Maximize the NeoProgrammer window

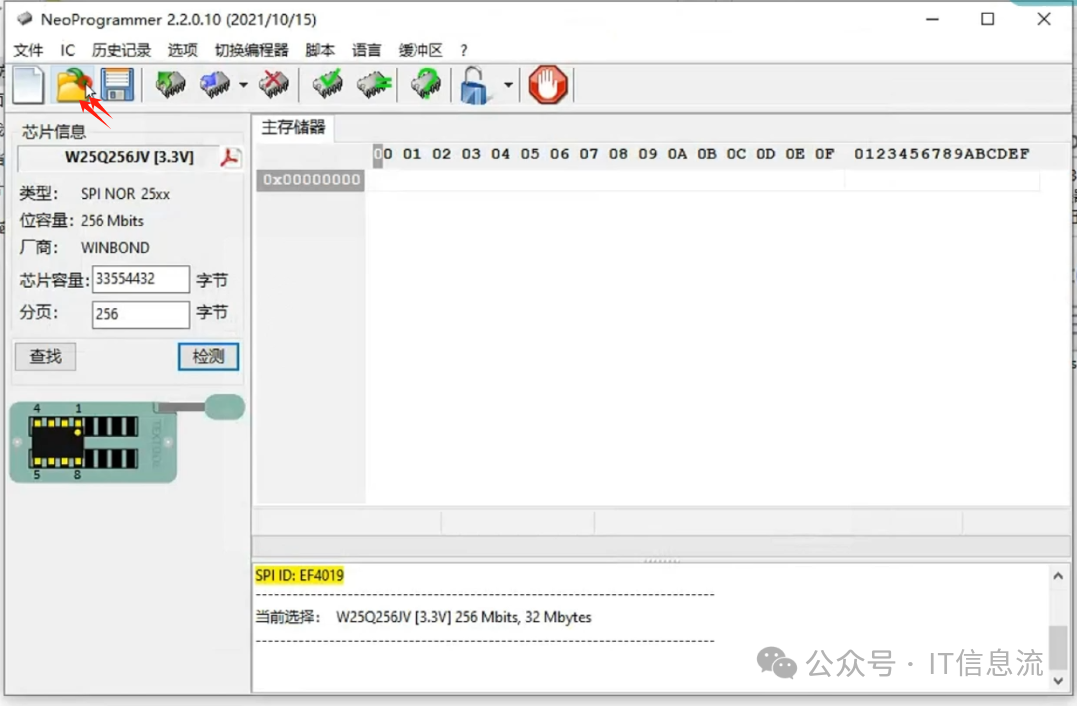tap(988, 19)
